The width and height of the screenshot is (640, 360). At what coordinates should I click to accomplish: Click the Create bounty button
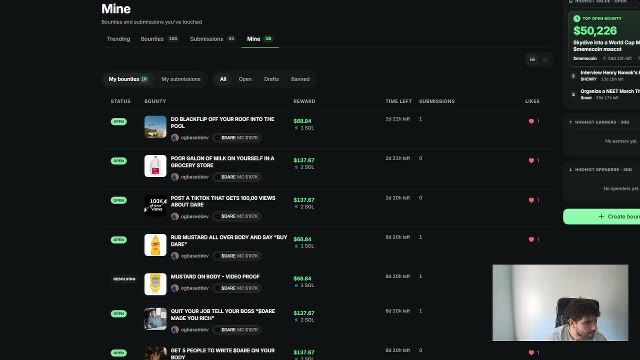pos(602,217)
